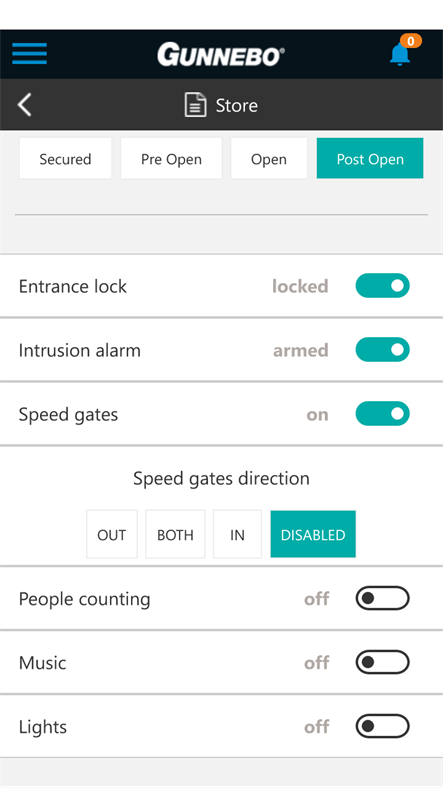Click the Gunnebo logo

coord(221,54)
